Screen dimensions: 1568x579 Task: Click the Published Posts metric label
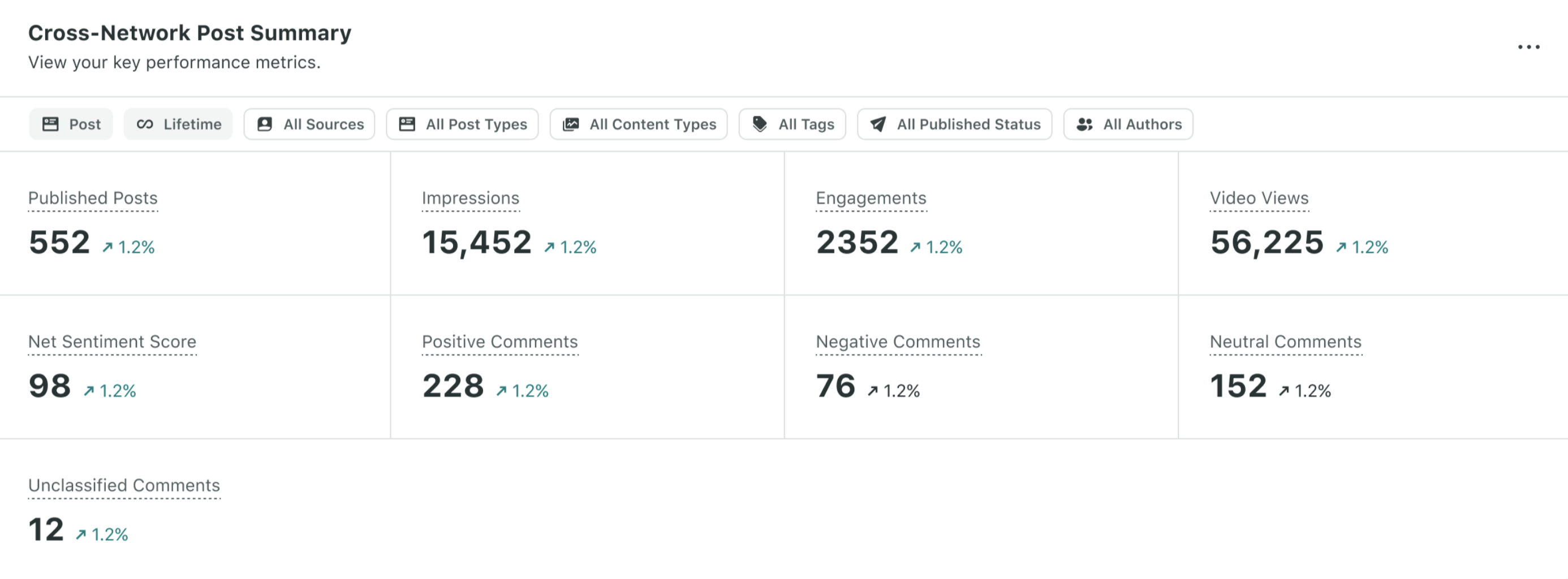click(93, 198)
